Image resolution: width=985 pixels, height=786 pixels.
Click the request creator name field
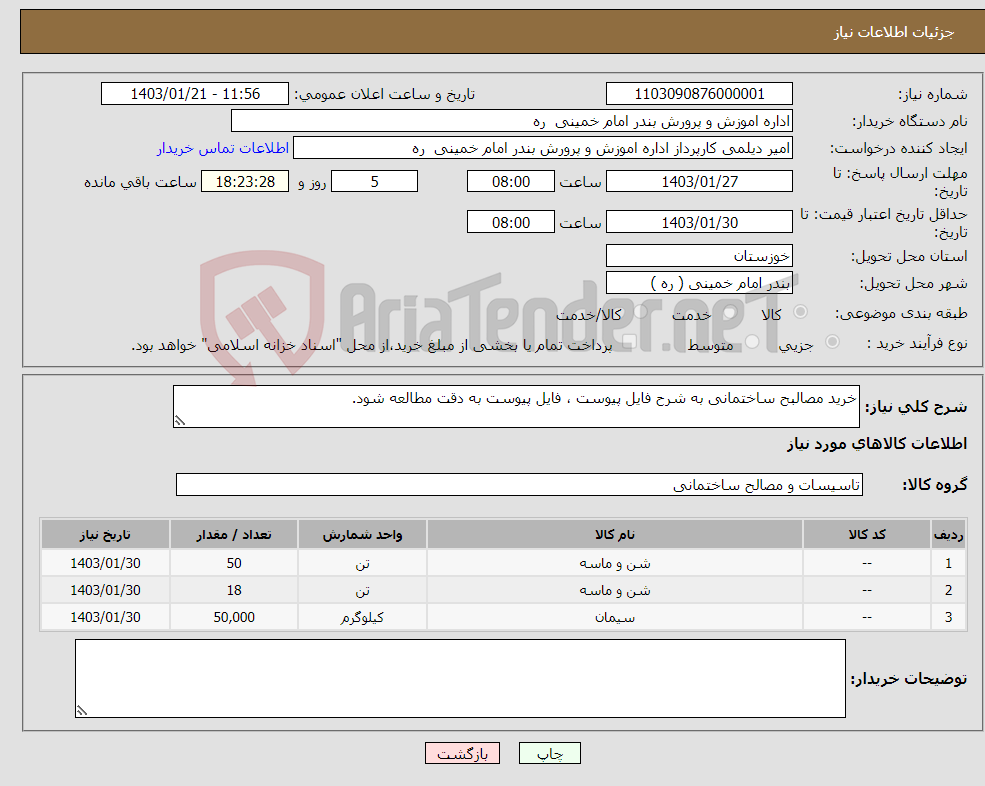coord(543,148)
